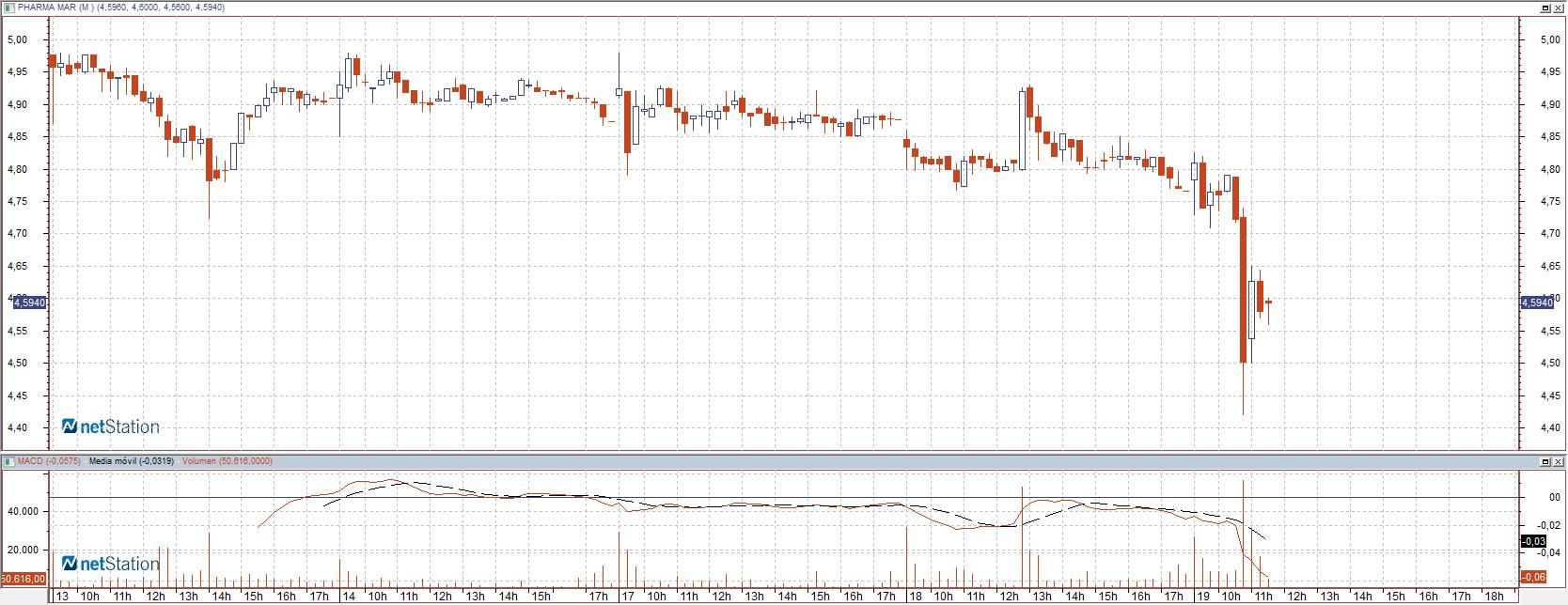Image resolution: width=1568 pixels, height=605 pixels.
Task: Click the 40.000 volume axis label
Action: click(x=24, y=511)
